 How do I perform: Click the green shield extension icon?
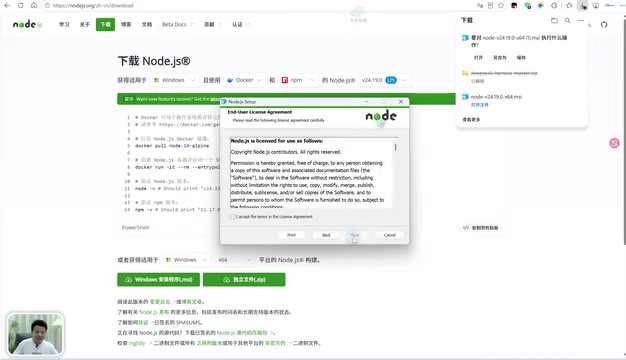(528, 6)
